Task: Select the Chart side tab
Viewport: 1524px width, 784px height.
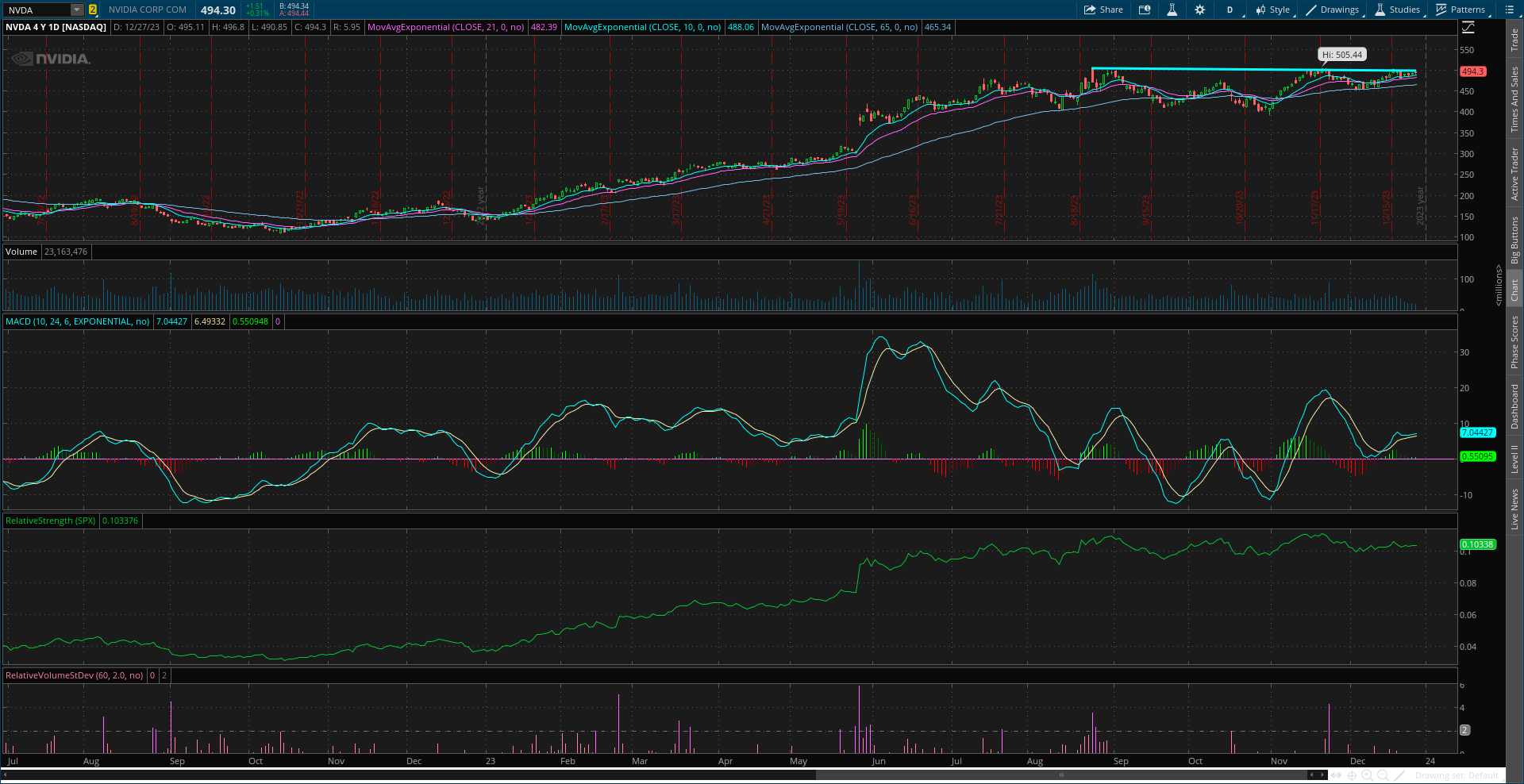Action: [x=1514, y=289]
